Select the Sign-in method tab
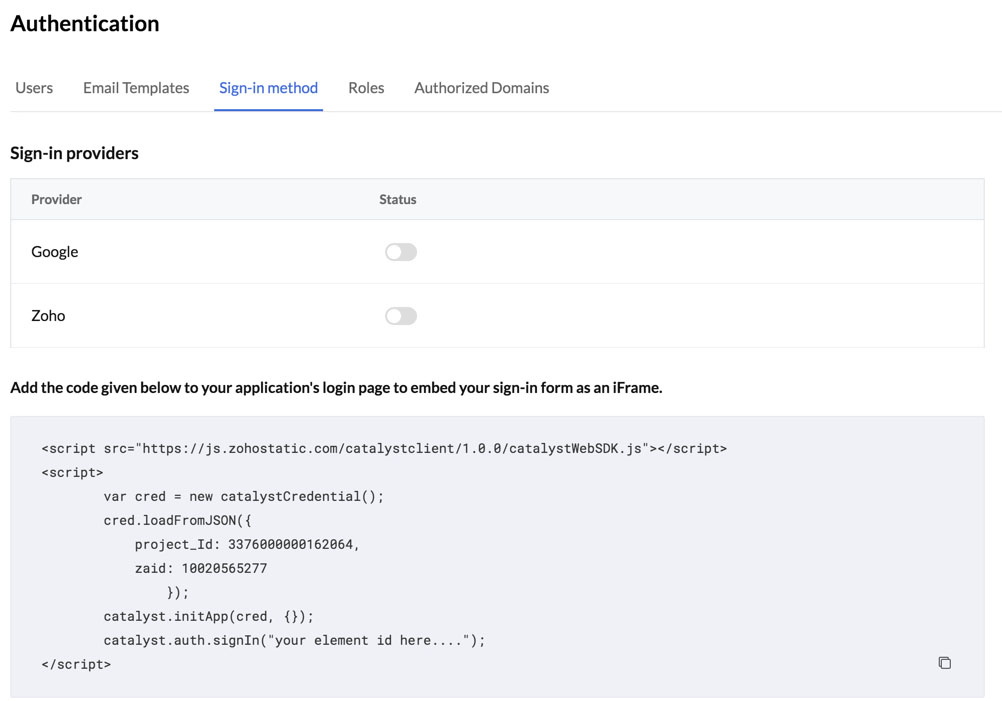The height and width of the screenshot is (701, 1002). (x=268, y=88)
